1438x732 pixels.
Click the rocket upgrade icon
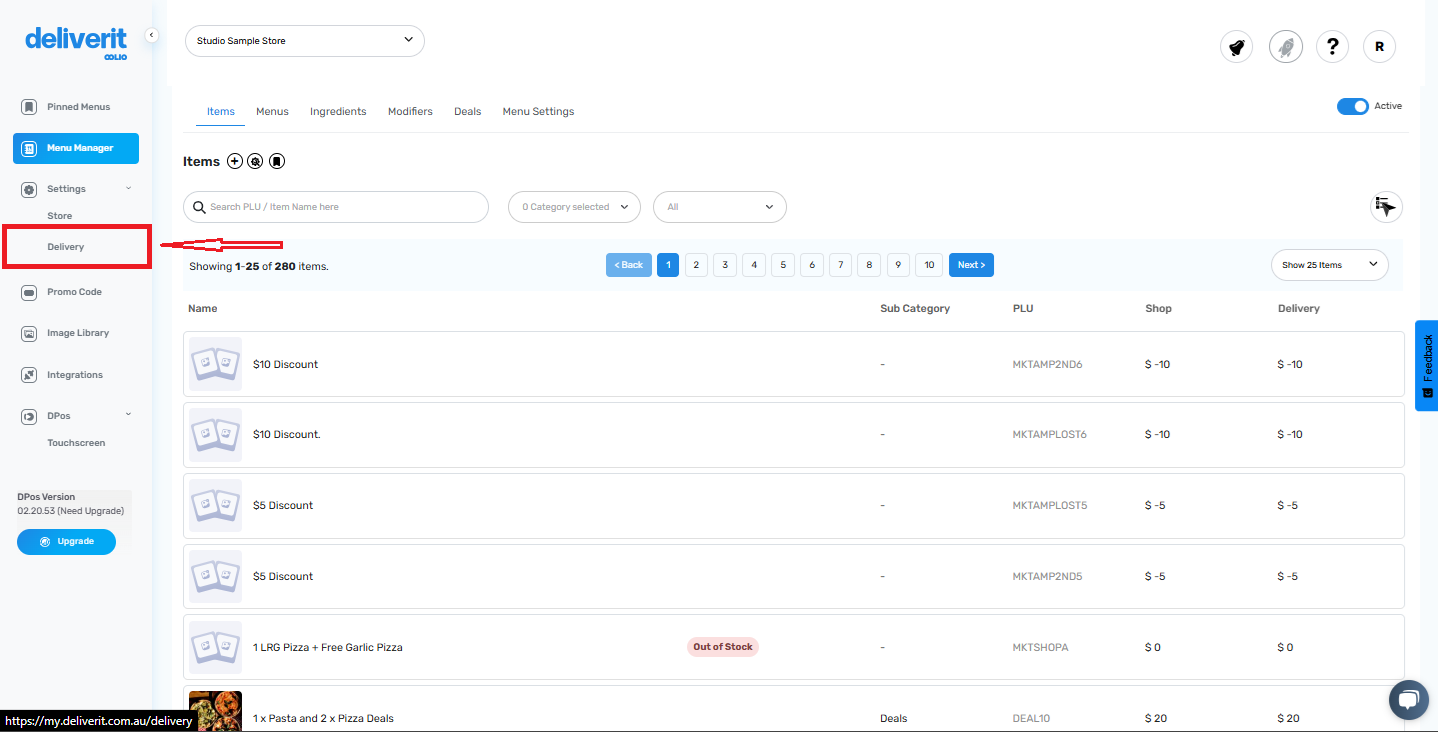click(1285, 46)
